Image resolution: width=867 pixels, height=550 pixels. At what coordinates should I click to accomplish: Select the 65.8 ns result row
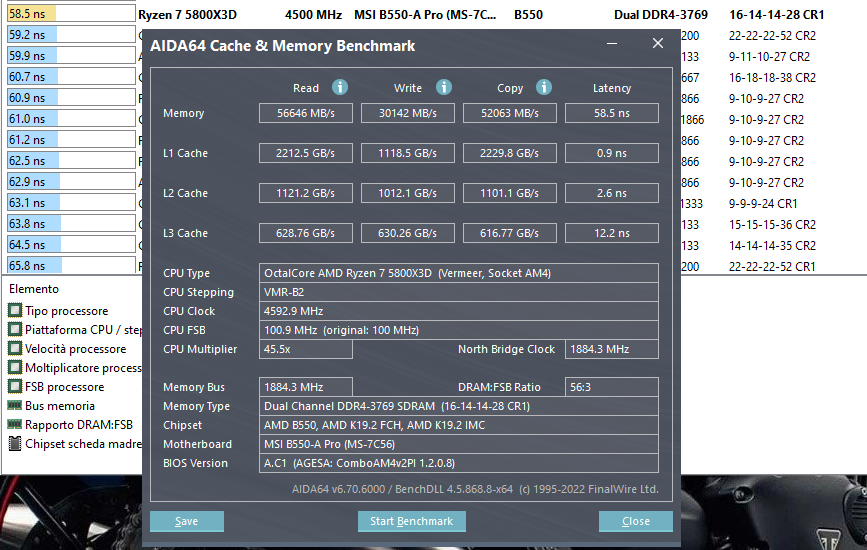pyautogui.click(x=71, y=265)
